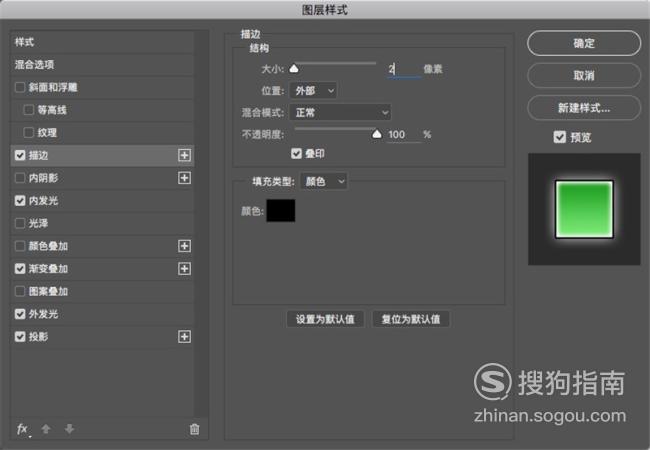Uncheck the 内发光 checkbox
650x450 pixels.
tap(20, 201)
